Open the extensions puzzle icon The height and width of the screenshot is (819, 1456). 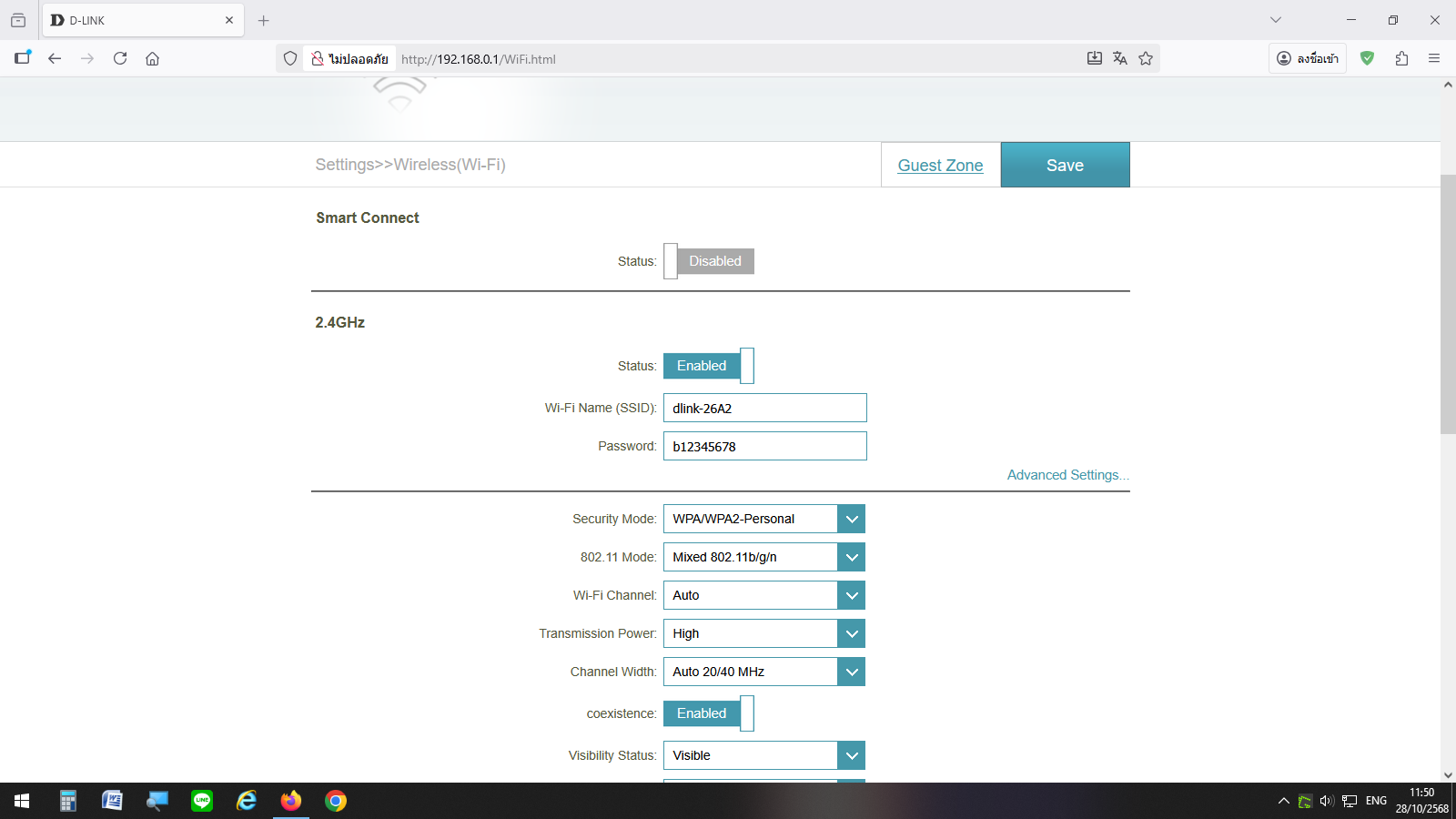[1401, 58]
